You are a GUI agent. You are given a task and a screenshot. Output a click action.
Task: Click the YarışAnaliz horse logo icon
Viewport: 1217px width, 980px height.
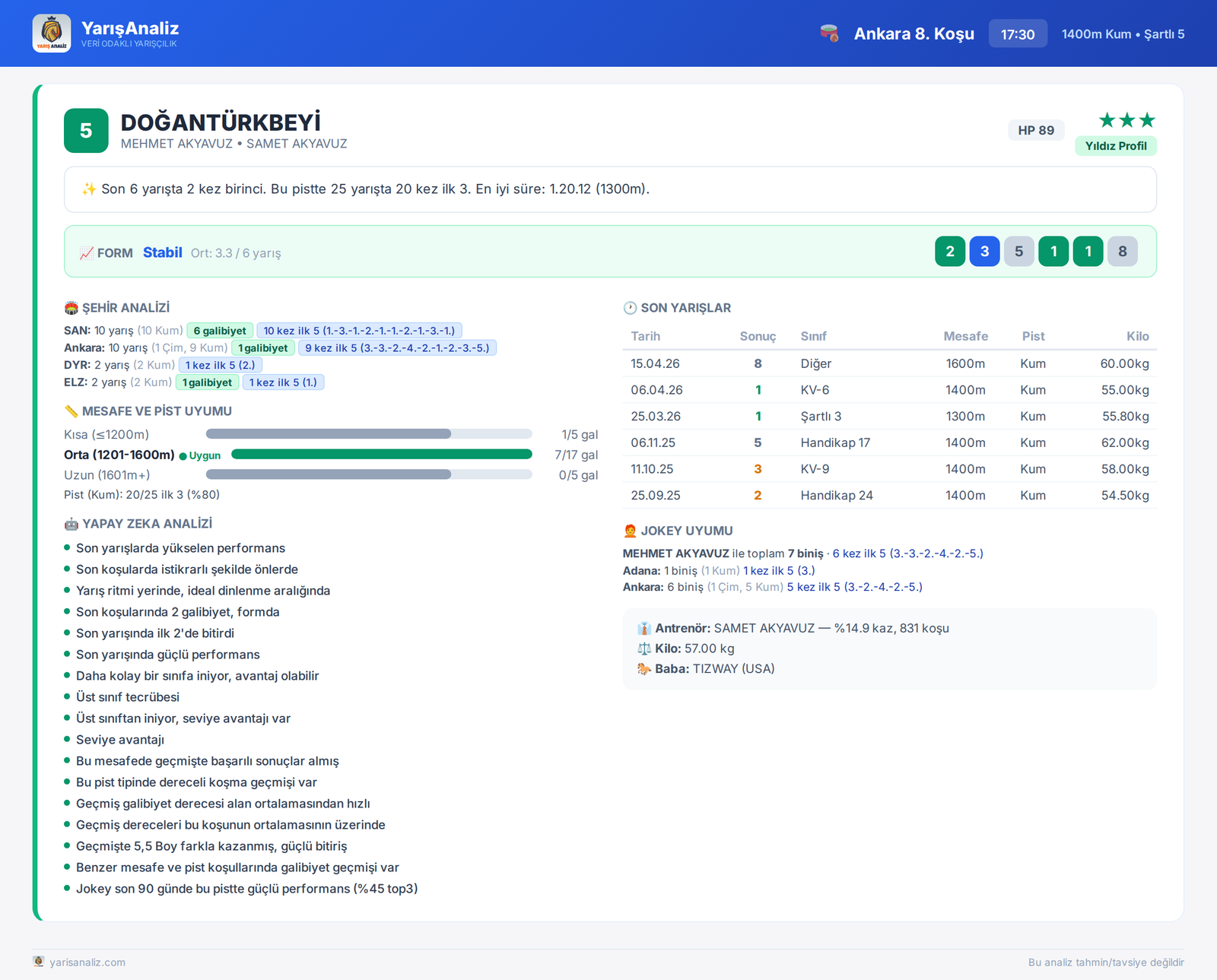[x=52, y=33]
